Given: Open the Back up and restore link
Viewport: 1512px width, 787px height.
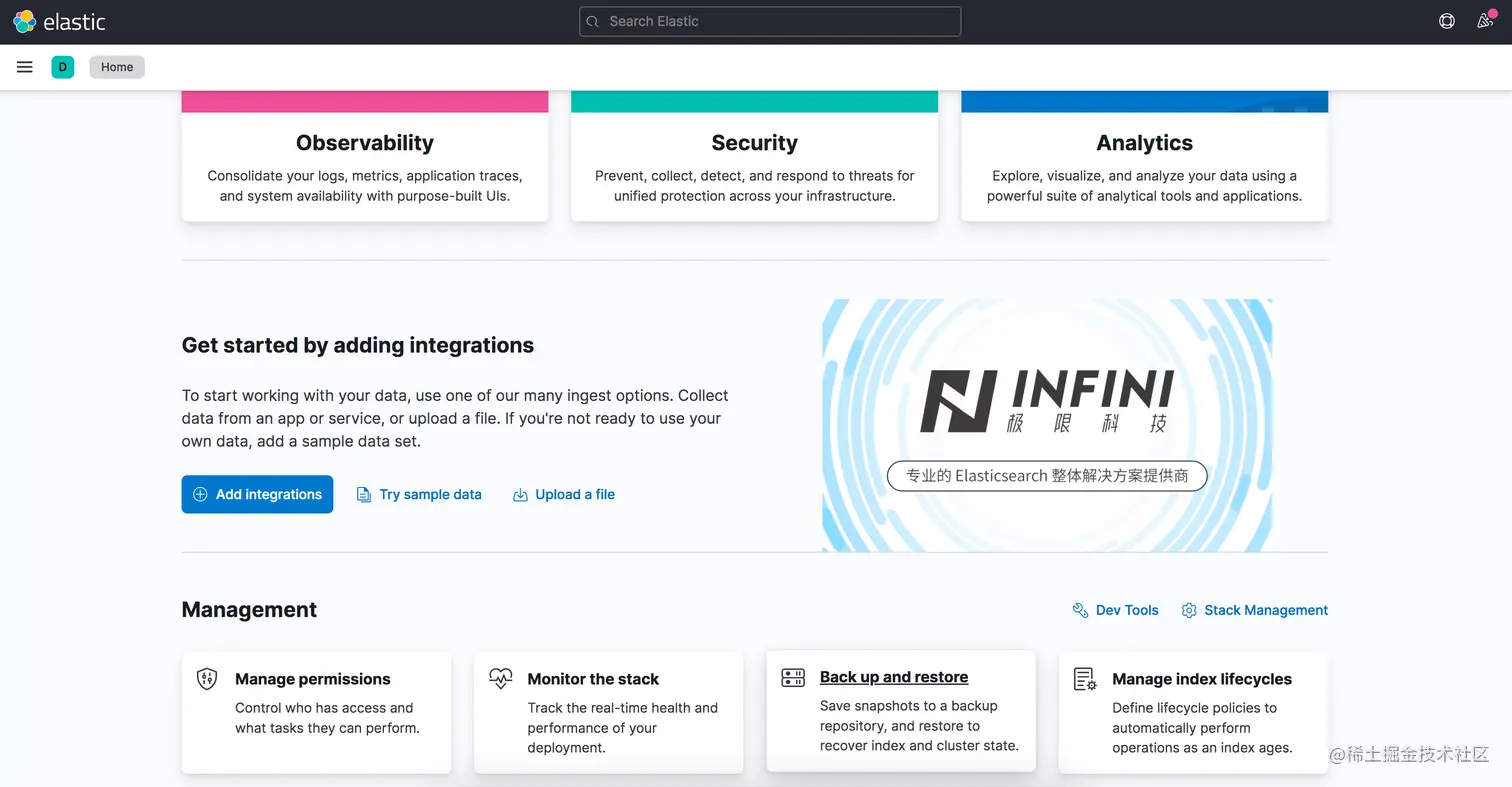Looking at the screenshot, I should coord(893,677).
